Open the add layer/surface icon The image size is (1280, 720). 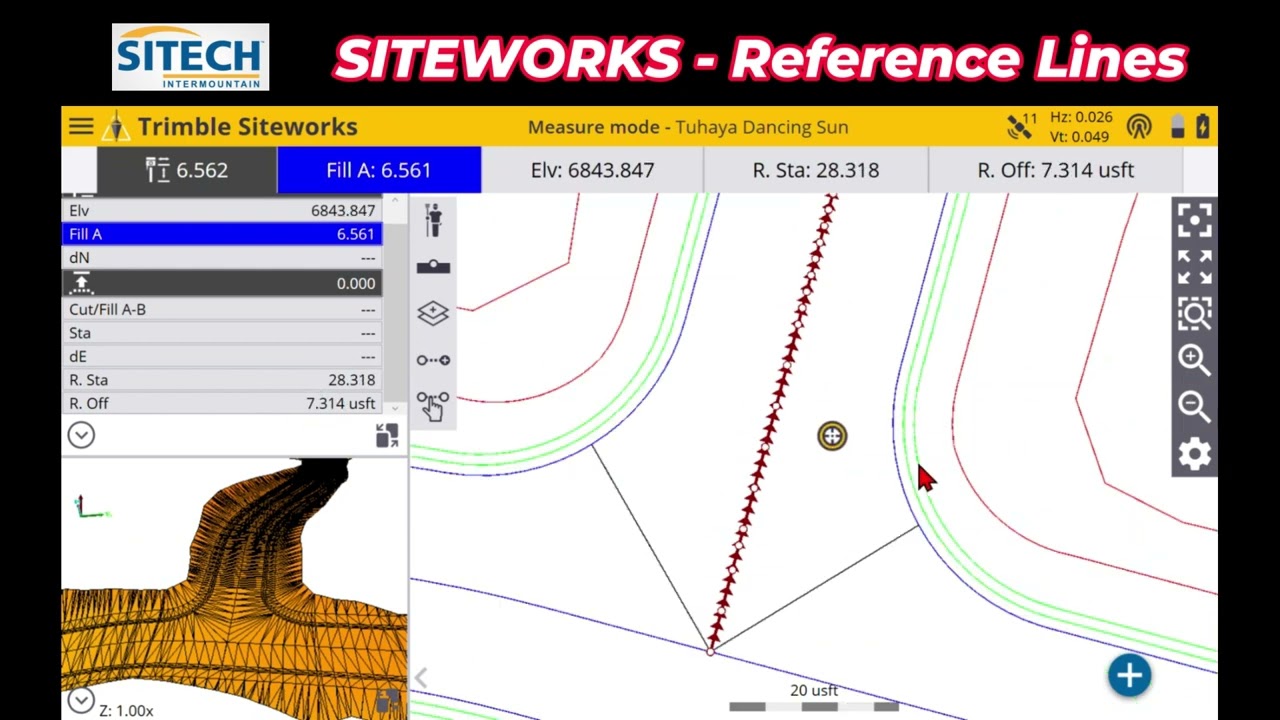[x=433, y=313]
